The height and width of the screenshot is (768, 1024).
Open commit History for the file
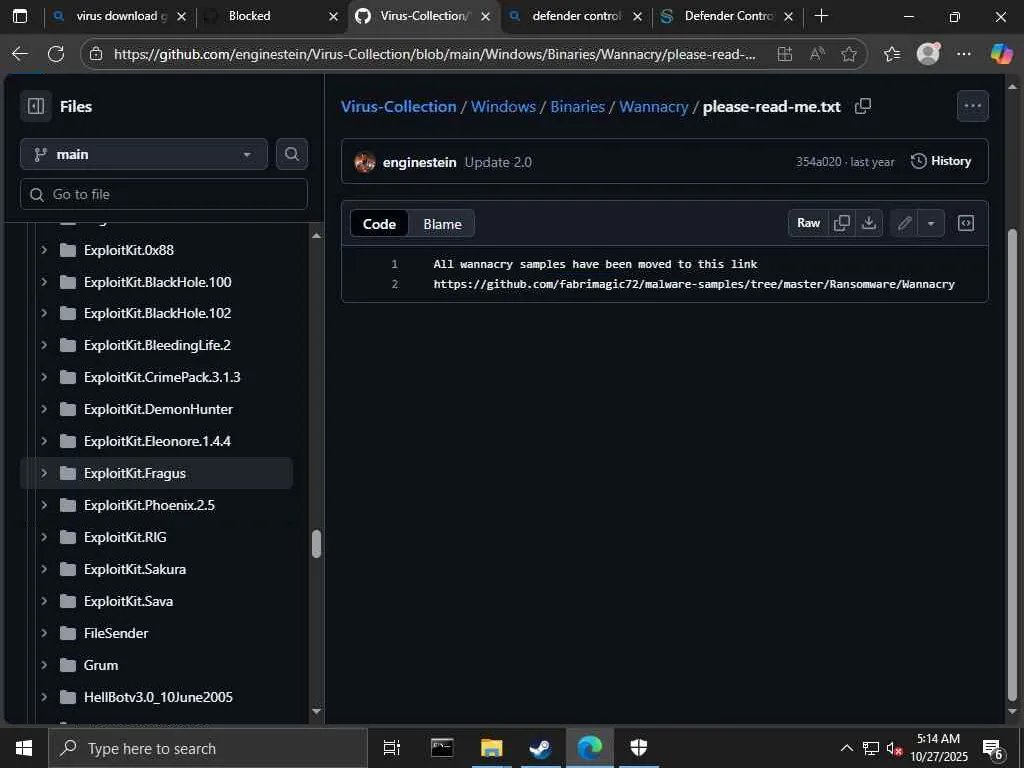(x=941, y=161)
